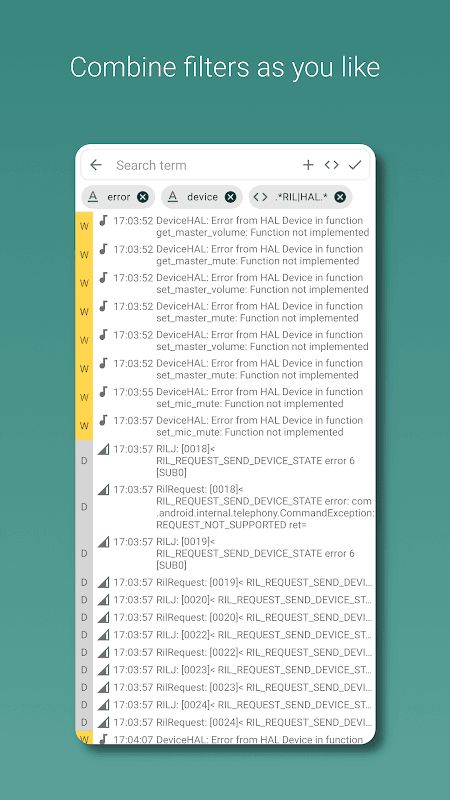The image size is (450, 800).
Task: Select the RILJ [0022] log line
Action: [x=226, y=635]
